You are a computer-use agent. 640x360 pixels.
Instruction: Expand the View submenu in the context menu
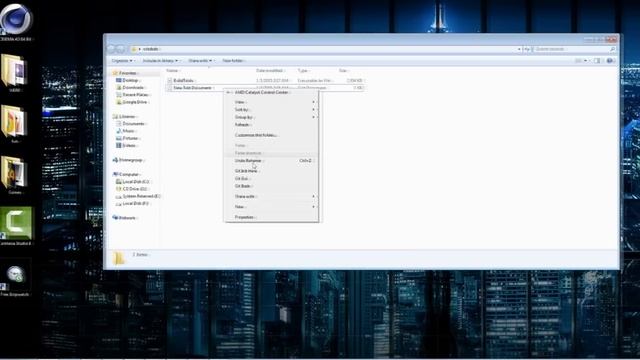[x=271, y=102]
